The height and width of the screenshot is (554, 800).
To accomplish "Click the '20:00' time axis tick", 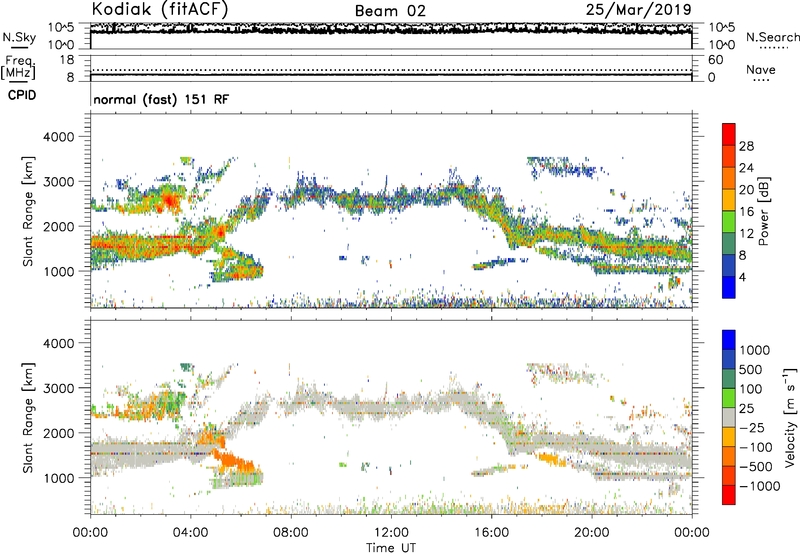I will click(591, 532).
